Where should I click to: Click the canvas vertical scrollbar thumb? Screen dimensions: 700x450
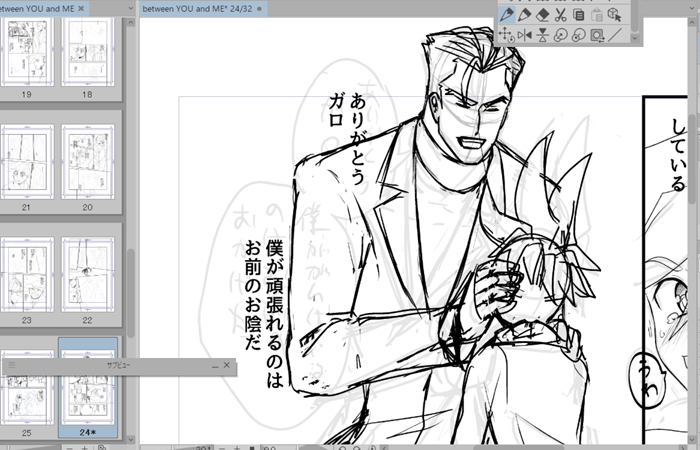[x=693, y=158]
